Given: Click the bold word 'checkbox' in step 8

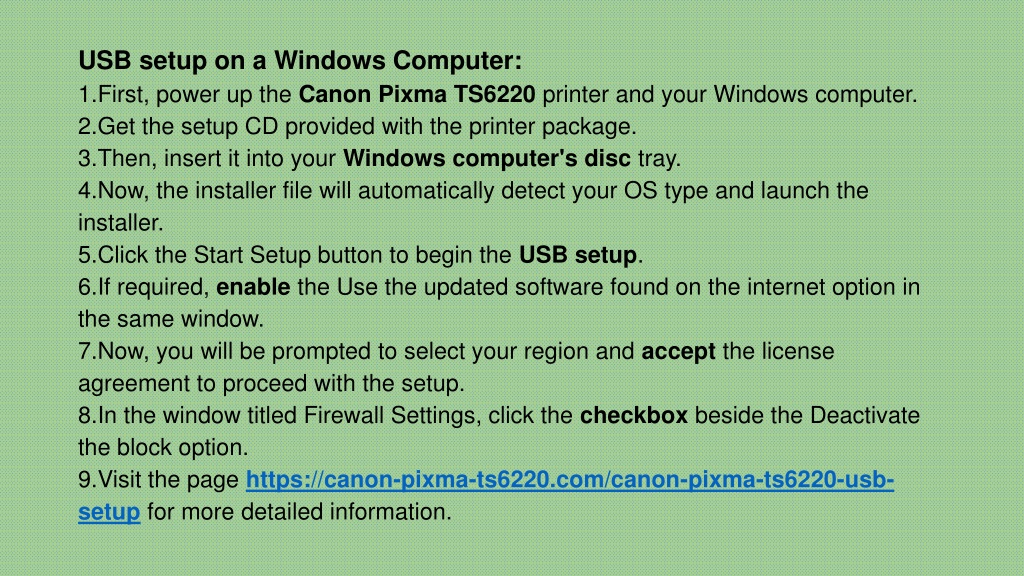Looking at the screenshot, I should [x=633, y=416].
